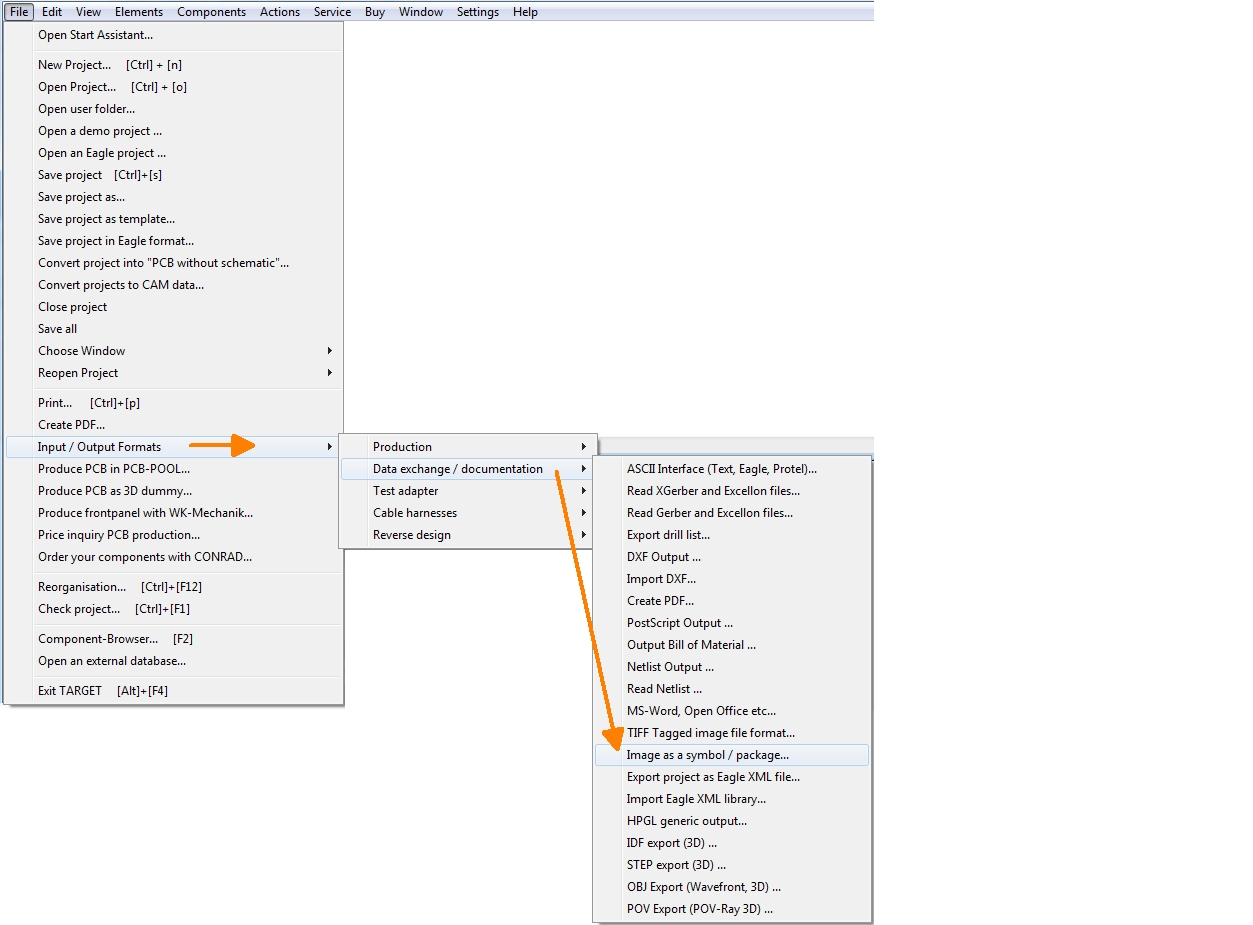Viewport: 1253px width, 925px height.
Task: Open the Edit menu
Action: point(52,12)
